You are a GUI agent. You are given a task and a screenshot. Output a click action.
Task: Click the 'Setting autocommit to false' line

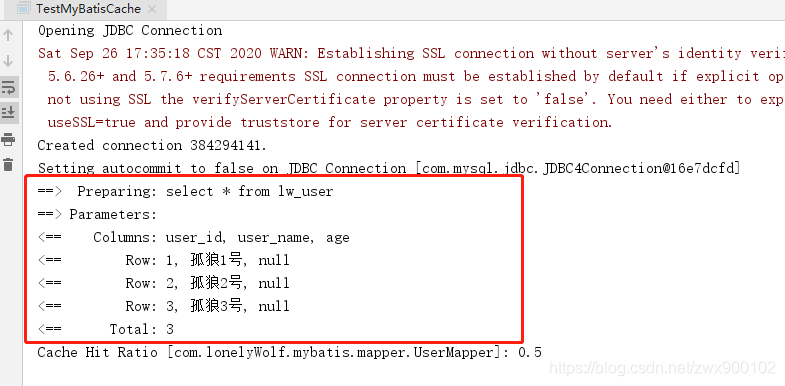(388, 169)
